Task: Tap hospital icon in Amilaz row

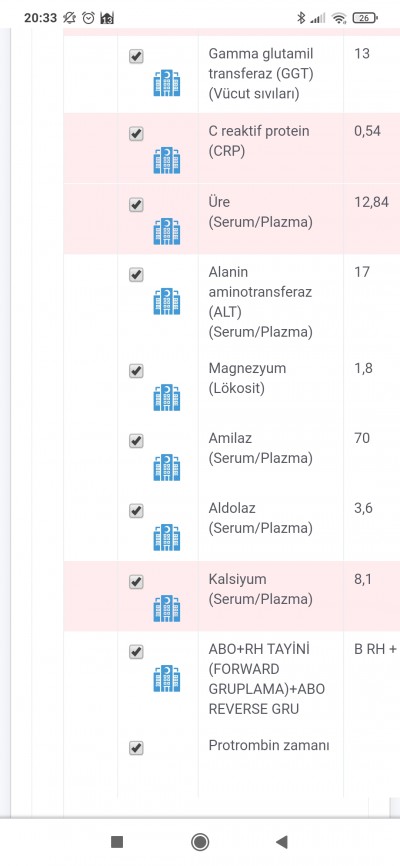Action: (167, 467)
